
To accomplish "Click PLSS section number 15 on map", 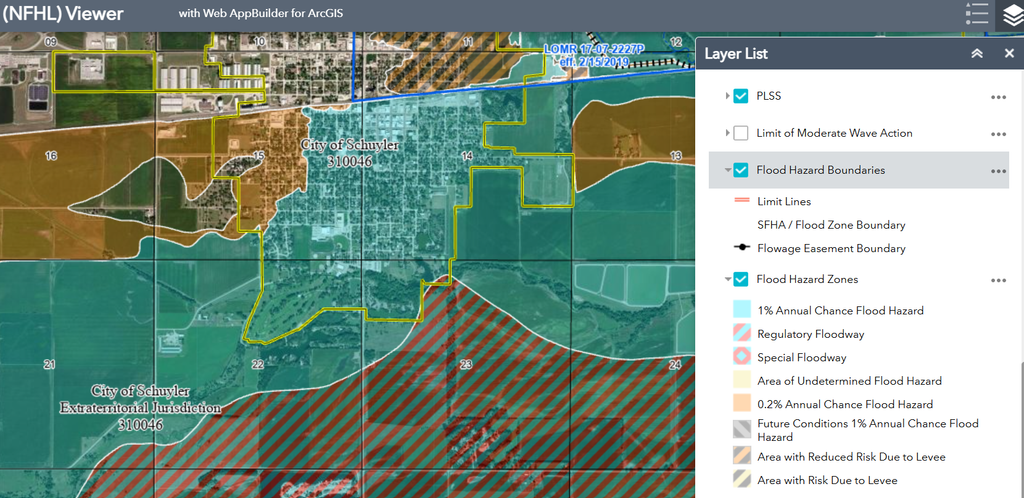I will click(x=259, y=155).
